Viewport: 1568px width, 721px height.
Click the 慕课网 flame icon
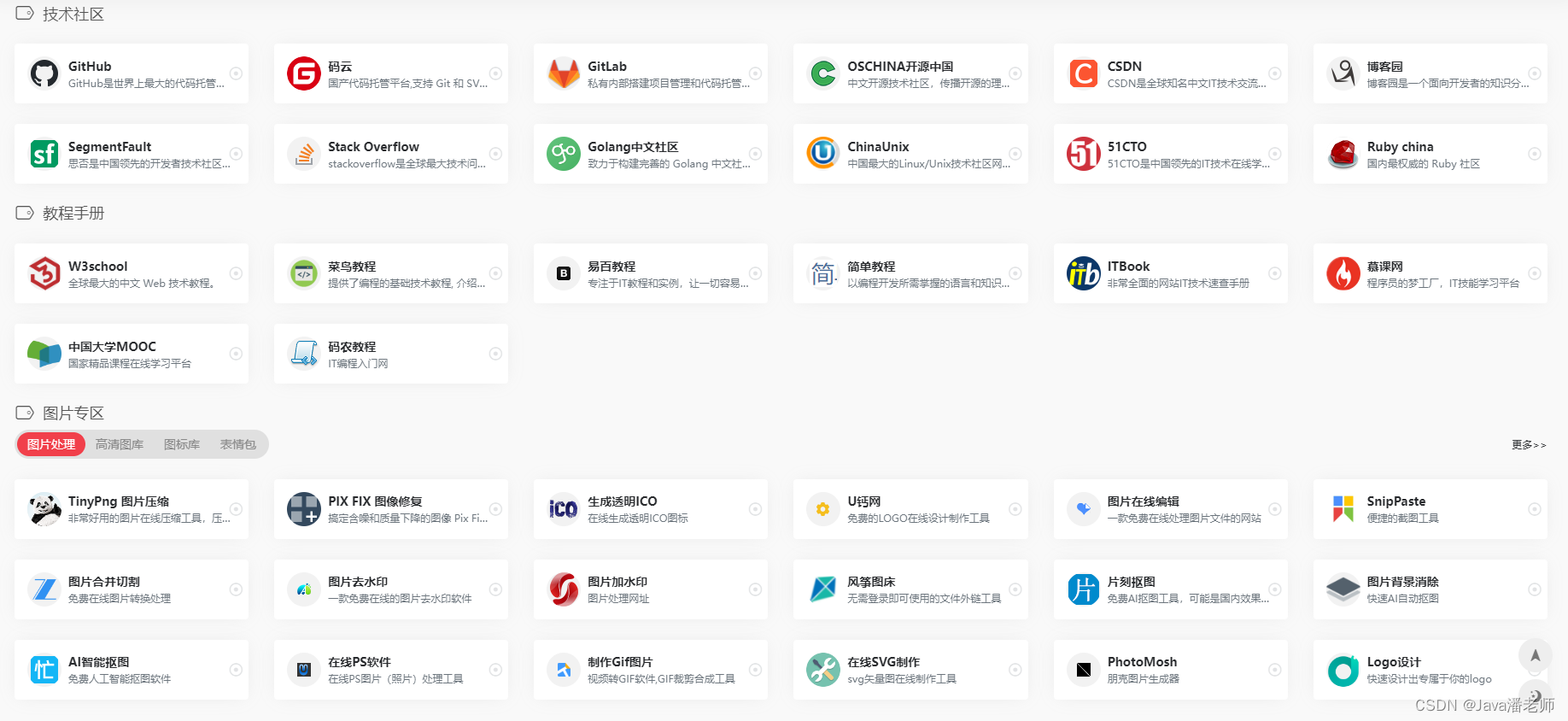(x=1343, y=273)
